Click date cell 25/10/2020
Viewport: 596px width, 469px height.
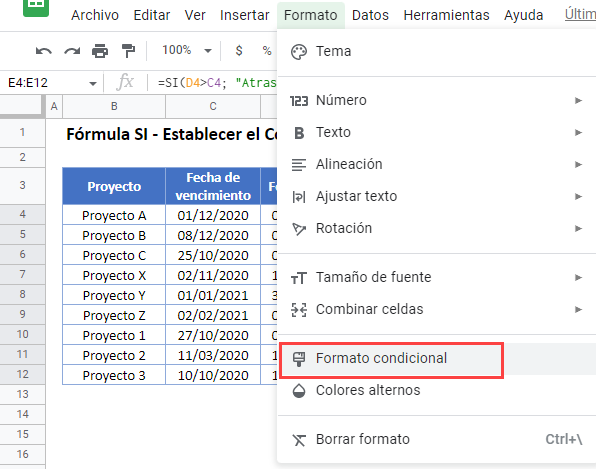[213, 255]
